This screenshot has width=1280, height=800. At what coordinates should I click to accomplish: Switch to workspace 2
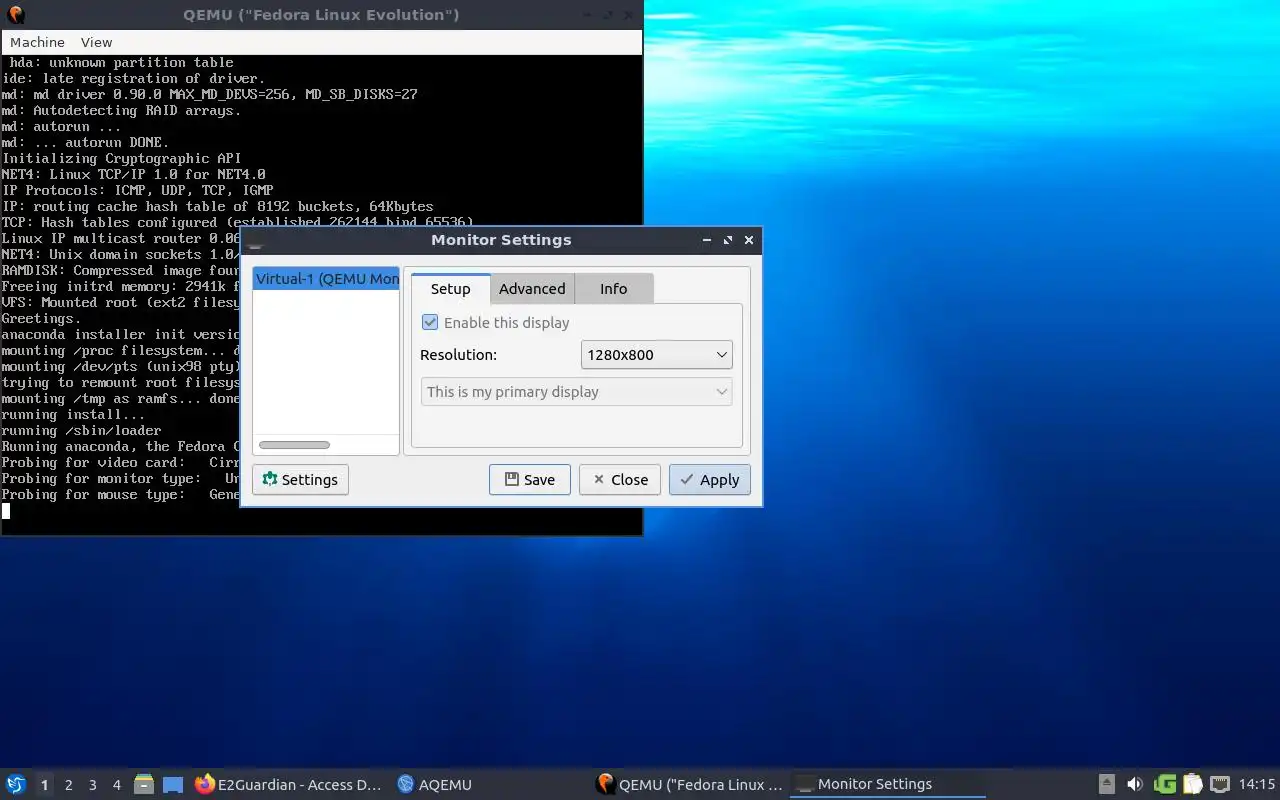(68, 785)
